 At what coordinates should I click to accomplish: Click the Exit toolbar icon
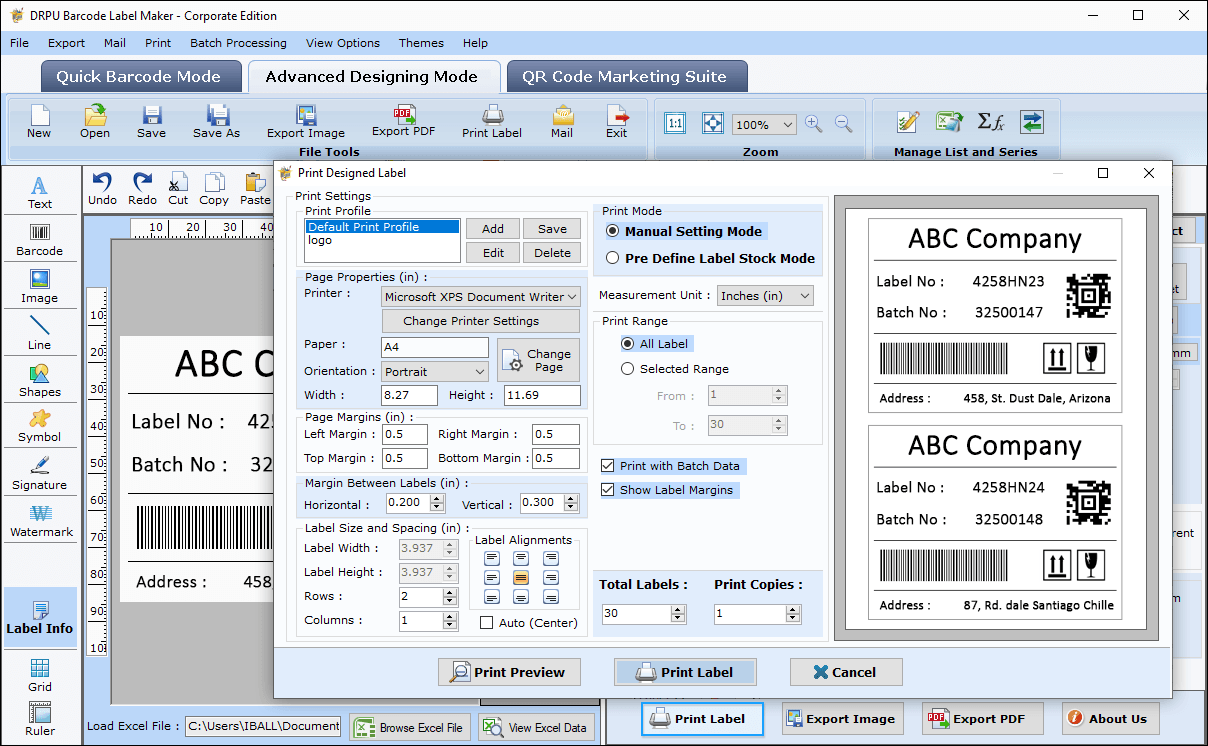pyautogui.click(x=617, y=121)
